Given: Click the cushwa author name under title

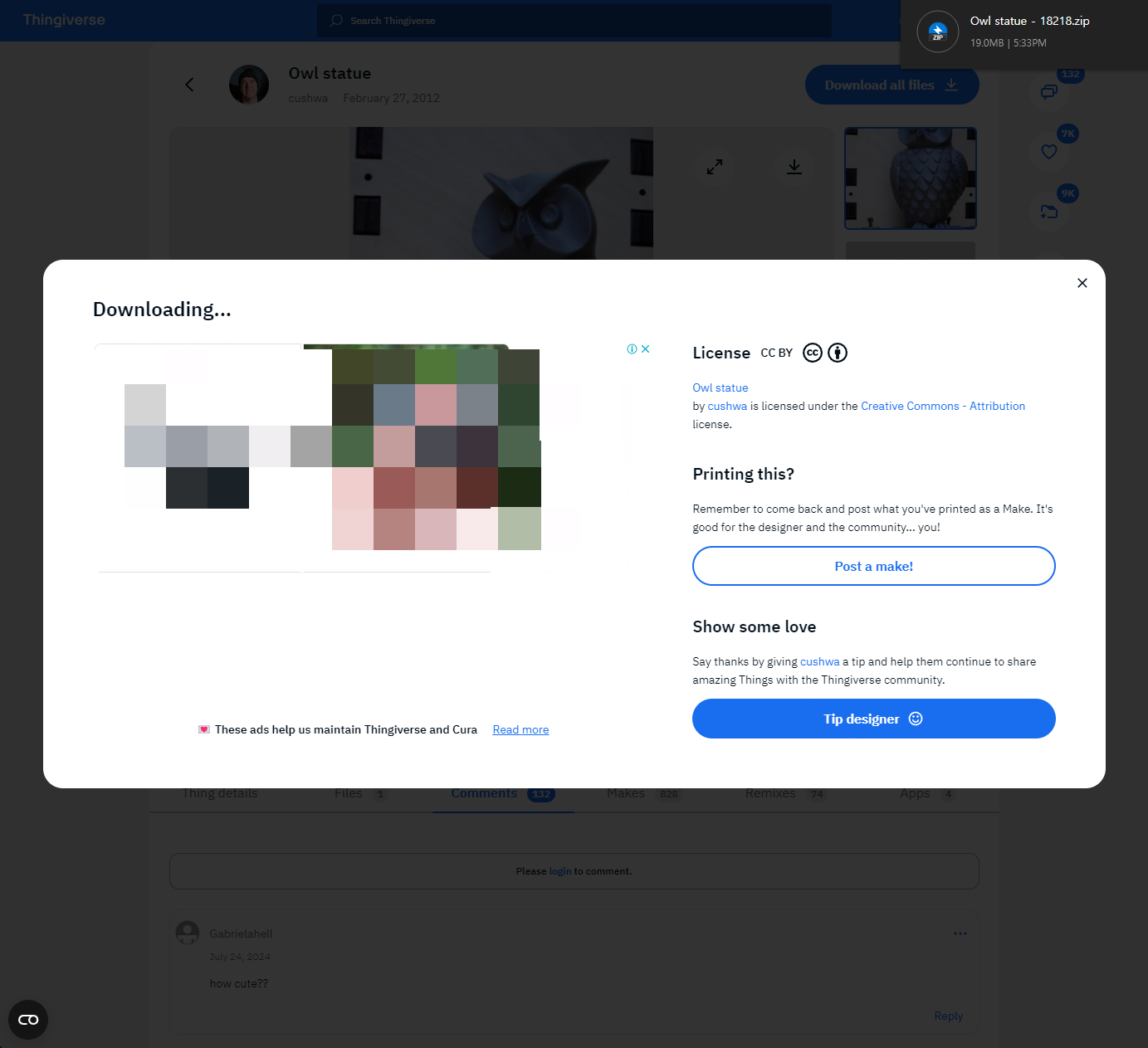Looking at the screenshot, I should tap(308, 98).
